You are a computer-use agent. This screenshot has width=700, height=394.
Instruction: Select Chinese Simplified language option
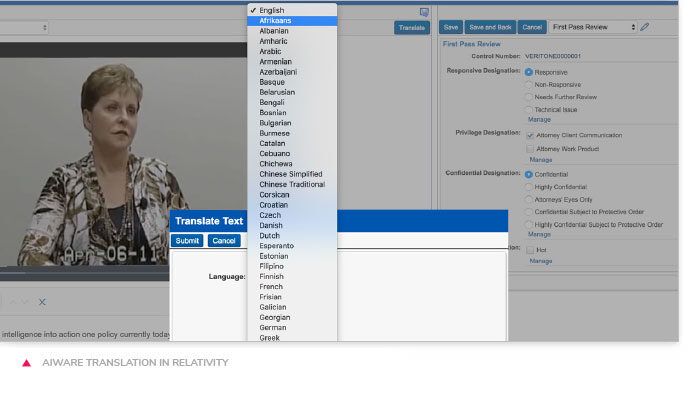point(292,174)
